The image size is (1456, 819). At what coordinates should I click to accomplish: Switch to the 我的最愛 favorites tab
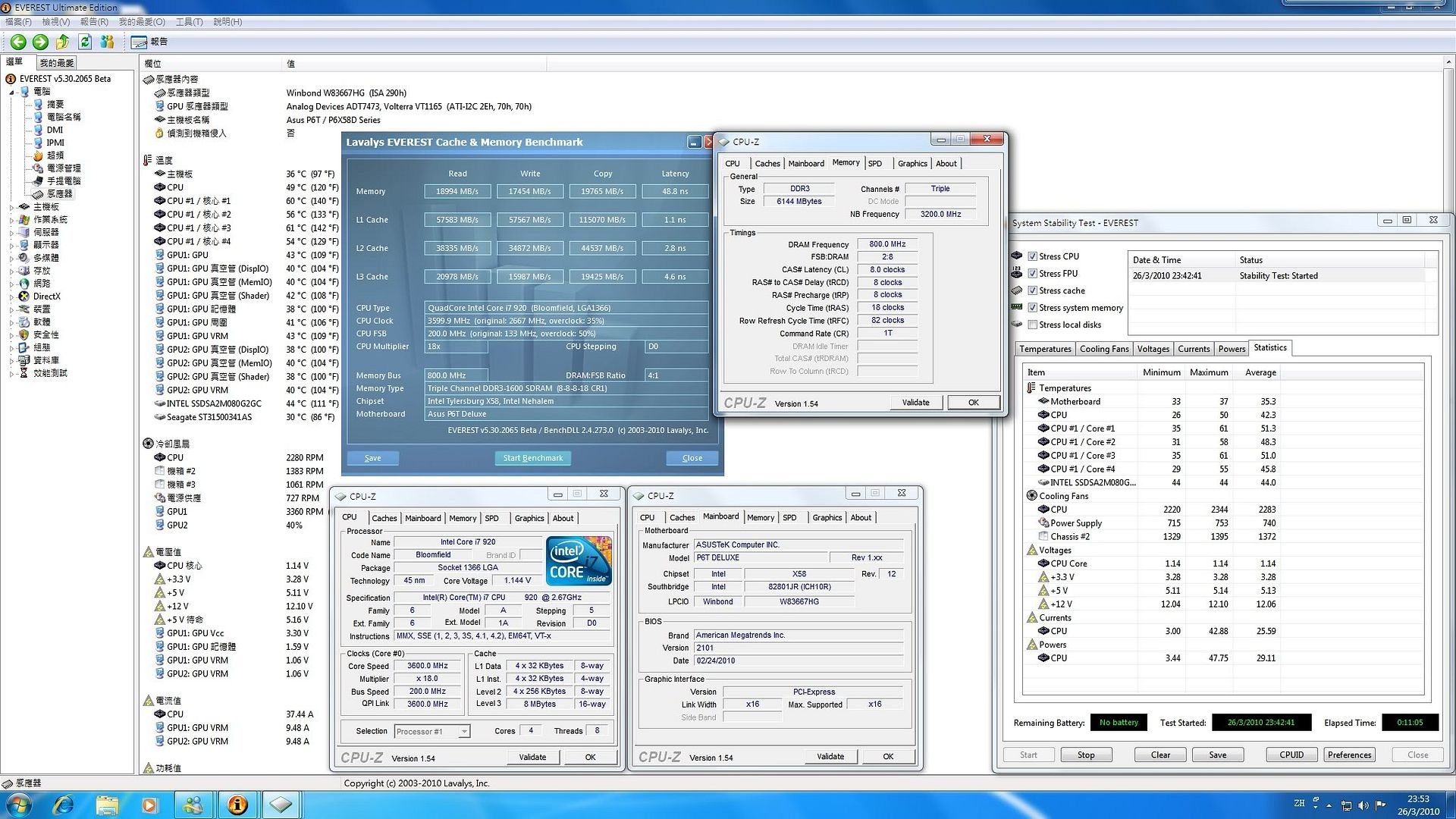(57, 63)
